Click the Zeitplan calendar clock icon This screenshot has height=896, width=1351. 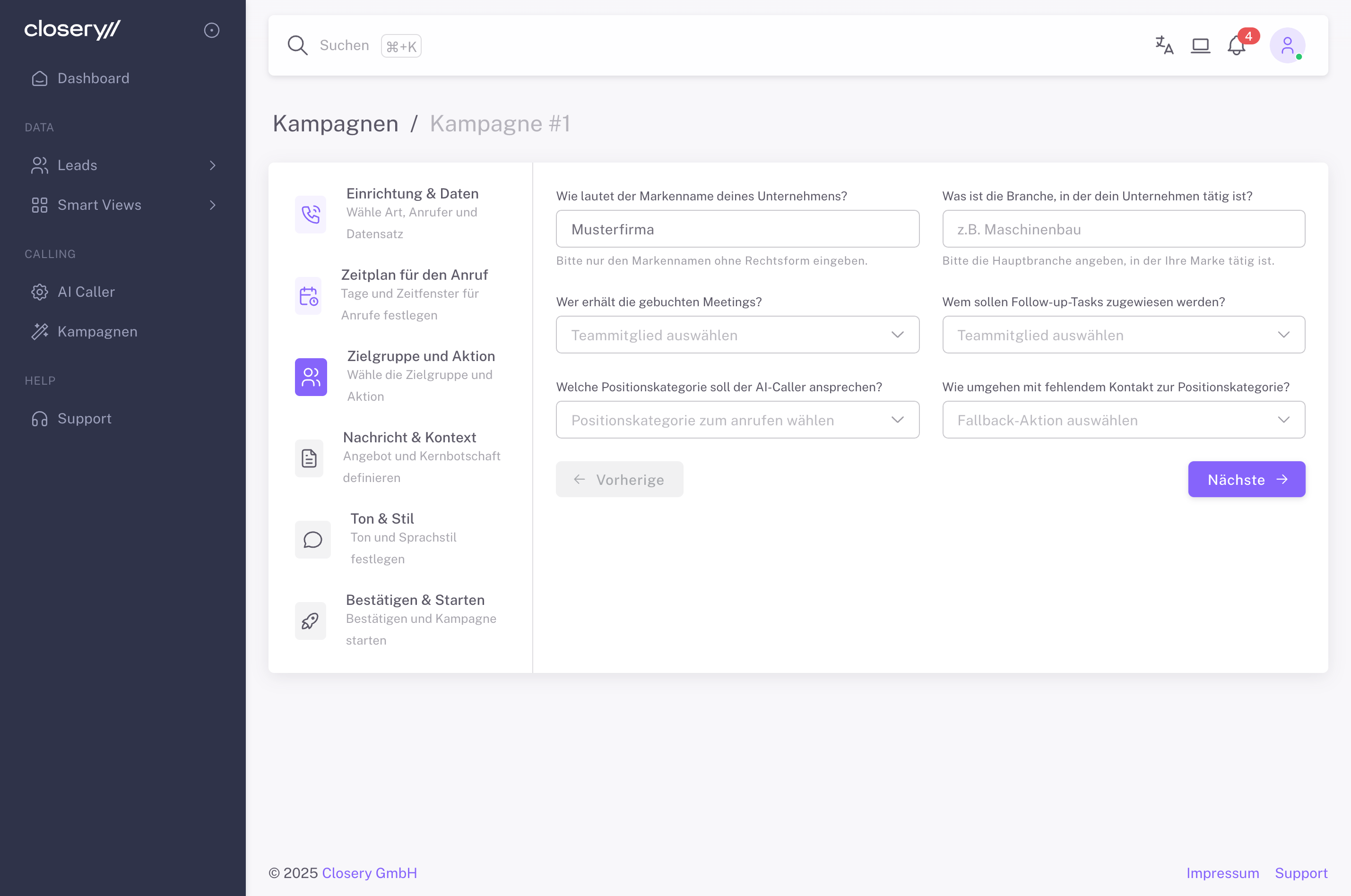(x=309, y=295)
